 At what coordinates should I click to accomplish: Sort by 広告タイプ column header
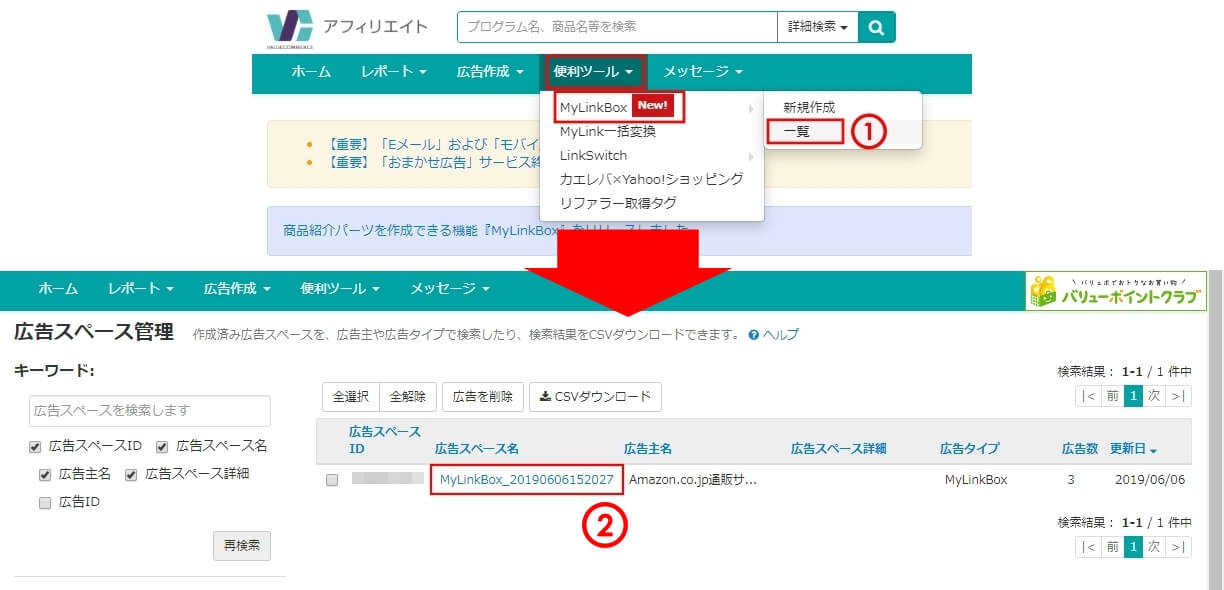point(969,449)
